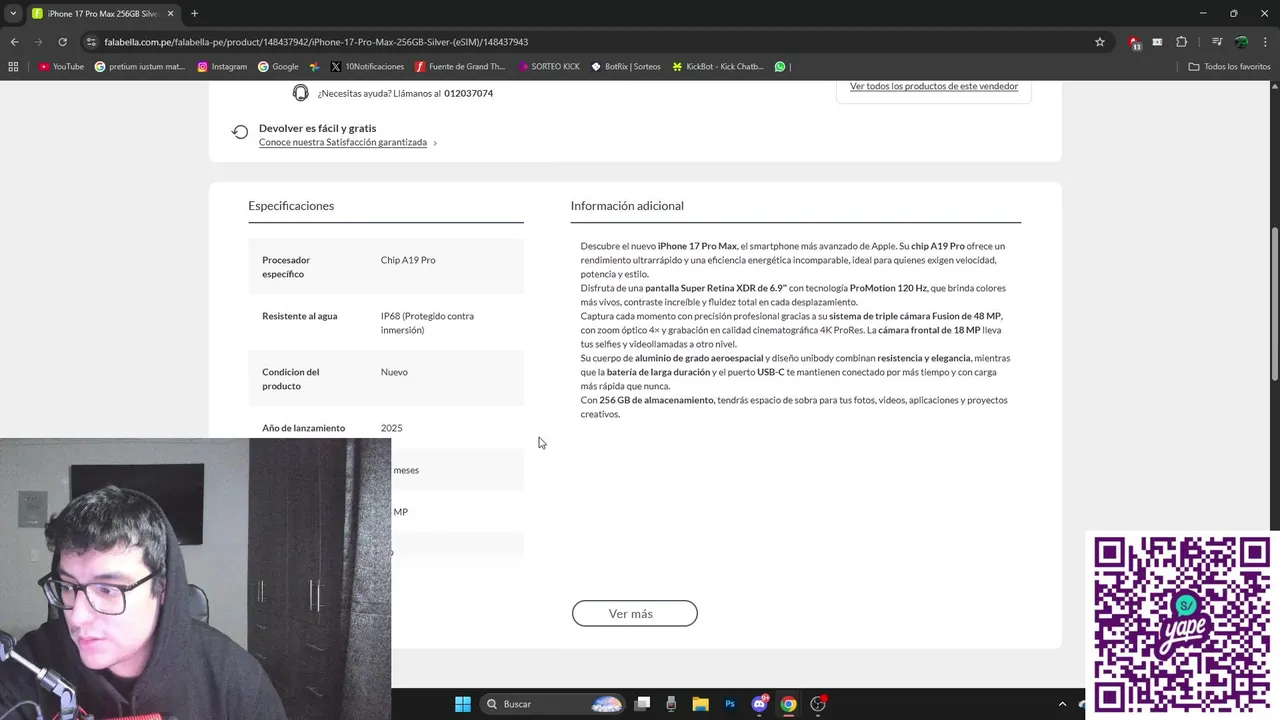Open the 10Notificaciones bookmark

tap(367, 67)
